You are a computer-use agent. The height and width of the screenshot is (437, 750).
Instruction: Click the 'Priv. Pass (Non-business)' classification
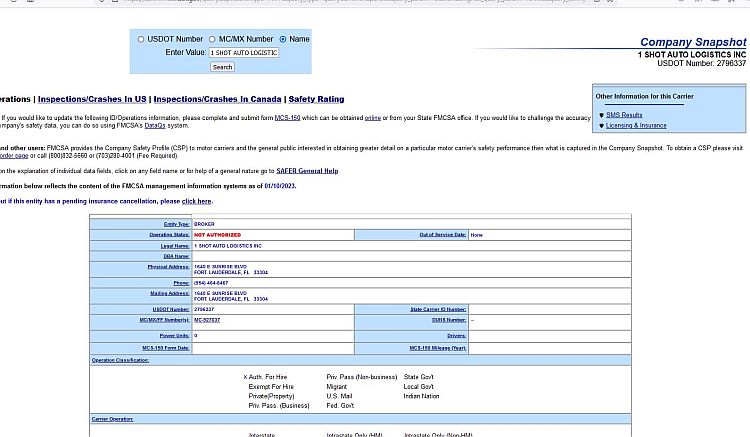pos(362,377)
